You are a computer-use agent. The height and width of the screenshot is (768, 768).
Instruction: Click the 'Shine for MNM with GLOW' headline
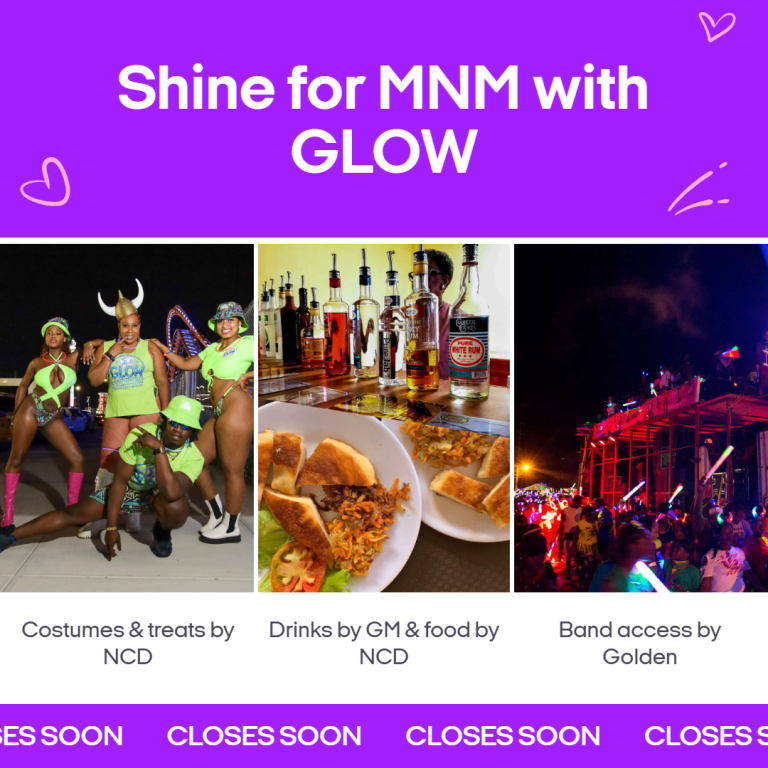[384, 118]
